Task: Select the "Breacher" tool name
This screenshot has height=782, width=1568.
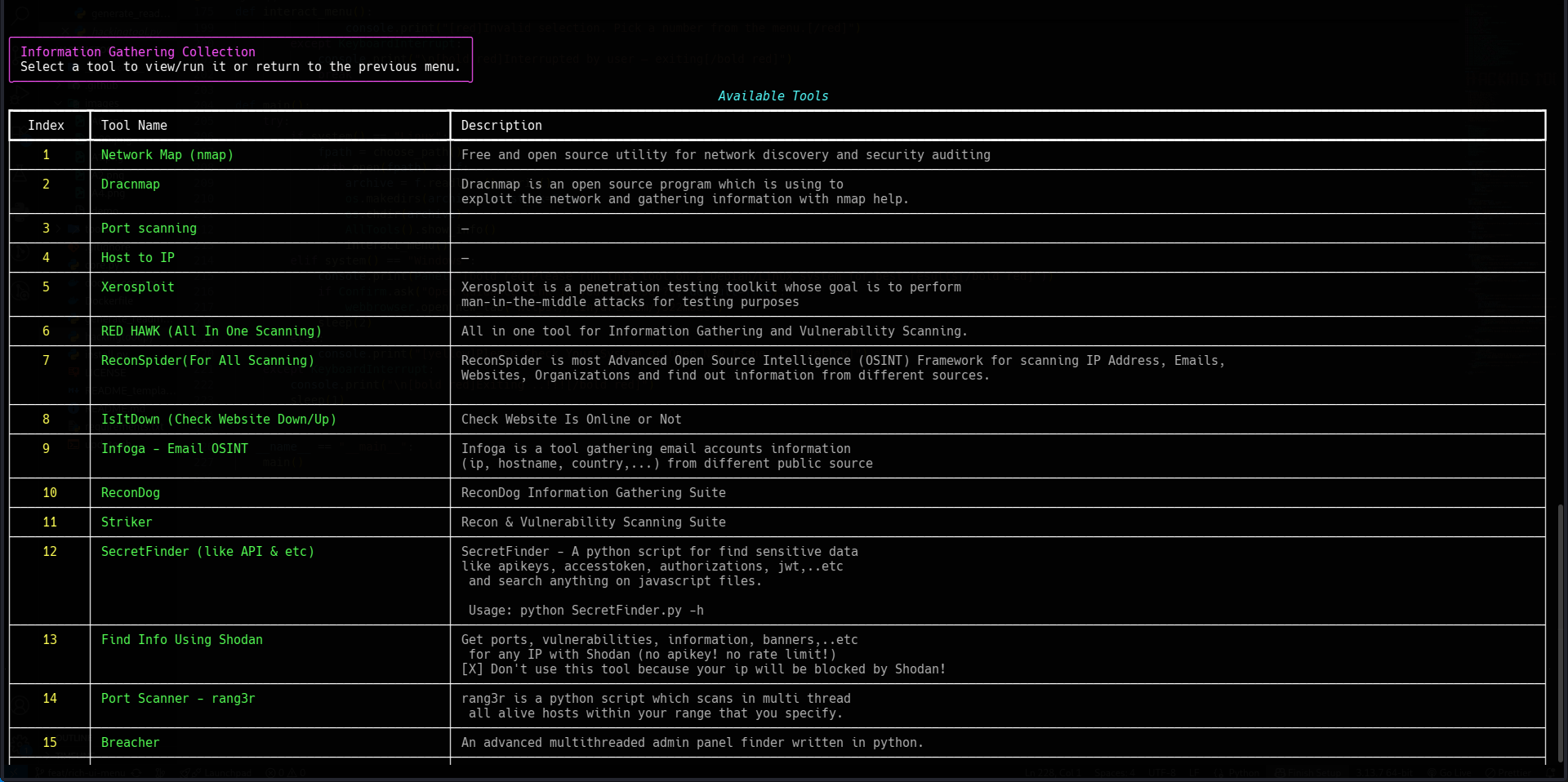Action: pyautogui.click(x=131, y=743)
